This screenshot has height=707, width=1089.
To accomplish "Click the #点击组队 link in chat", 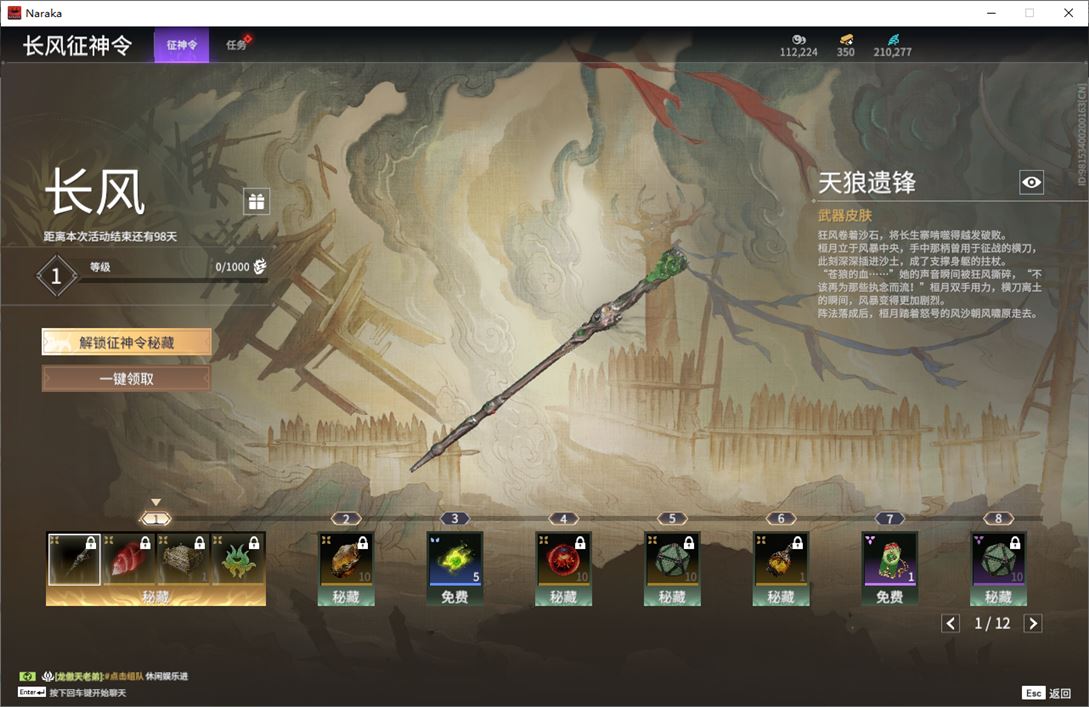I will click(124, 676).
